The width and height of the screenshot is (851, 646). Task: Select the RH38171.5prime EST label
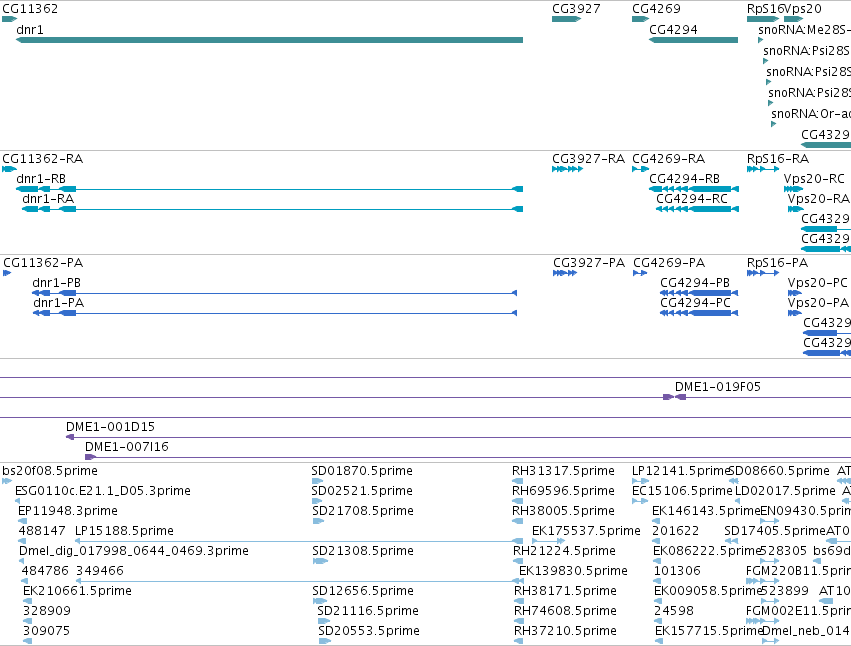566,591
